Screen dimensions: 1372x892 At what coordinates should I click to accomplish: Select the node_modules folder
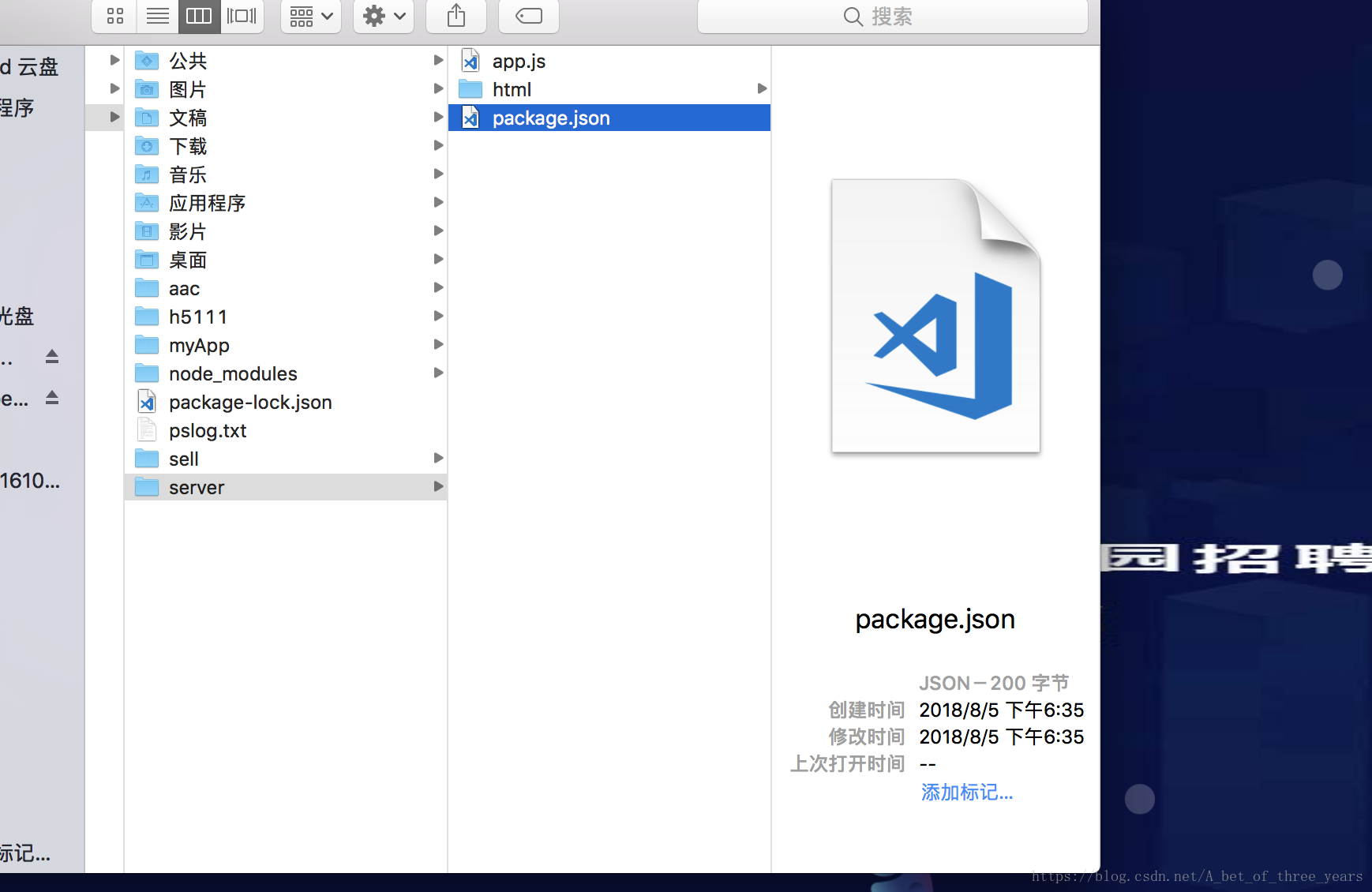pos(286,373)
